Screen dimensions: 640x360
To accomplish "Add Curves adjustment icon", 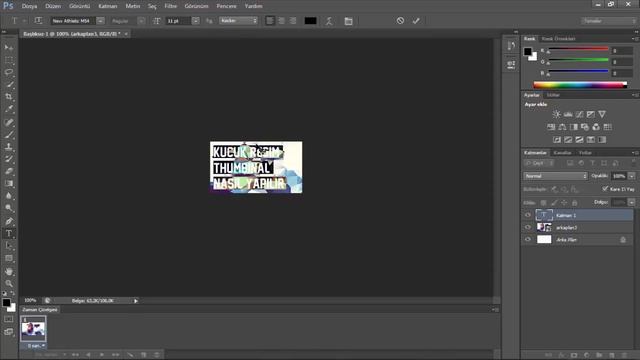I will (579, 114).
